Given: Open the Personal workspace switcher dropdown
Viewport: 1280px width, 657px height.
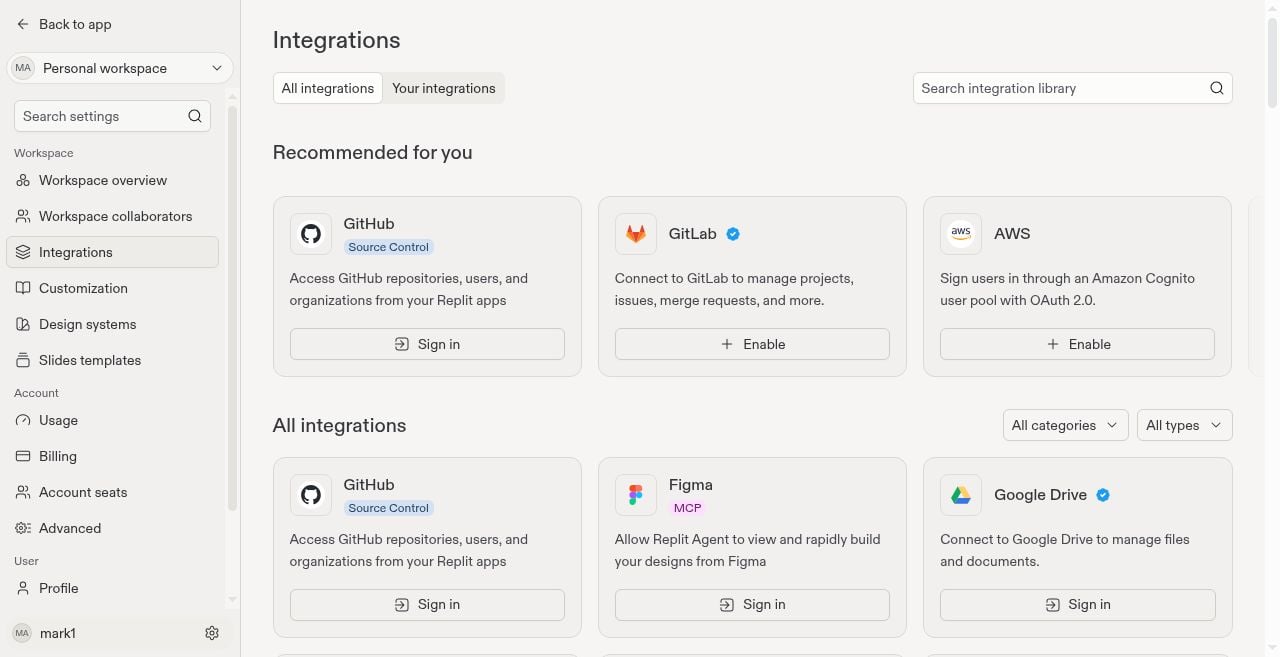Looking at the screenshot, I should coord(120,68).
